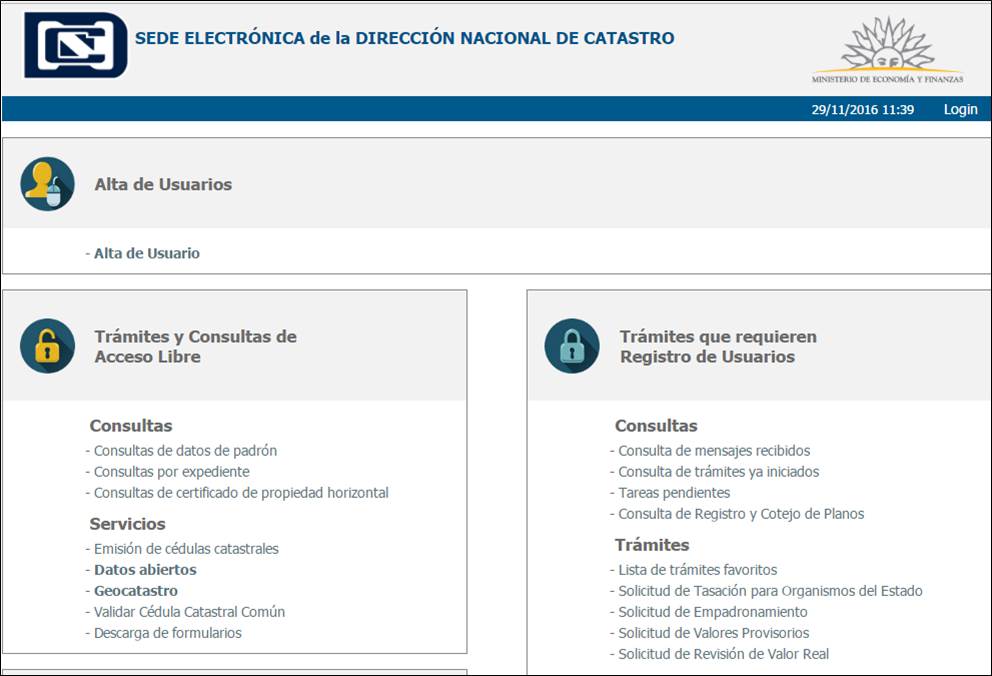Open Validar Cédula Catastral Común
Screen dimensions: 992x676
tap(184, 611)
